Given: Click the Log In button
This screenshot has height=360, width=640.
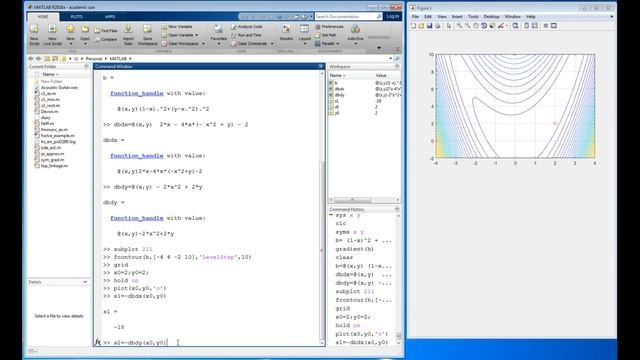Looking at the screenshot, I should point(393,16).
